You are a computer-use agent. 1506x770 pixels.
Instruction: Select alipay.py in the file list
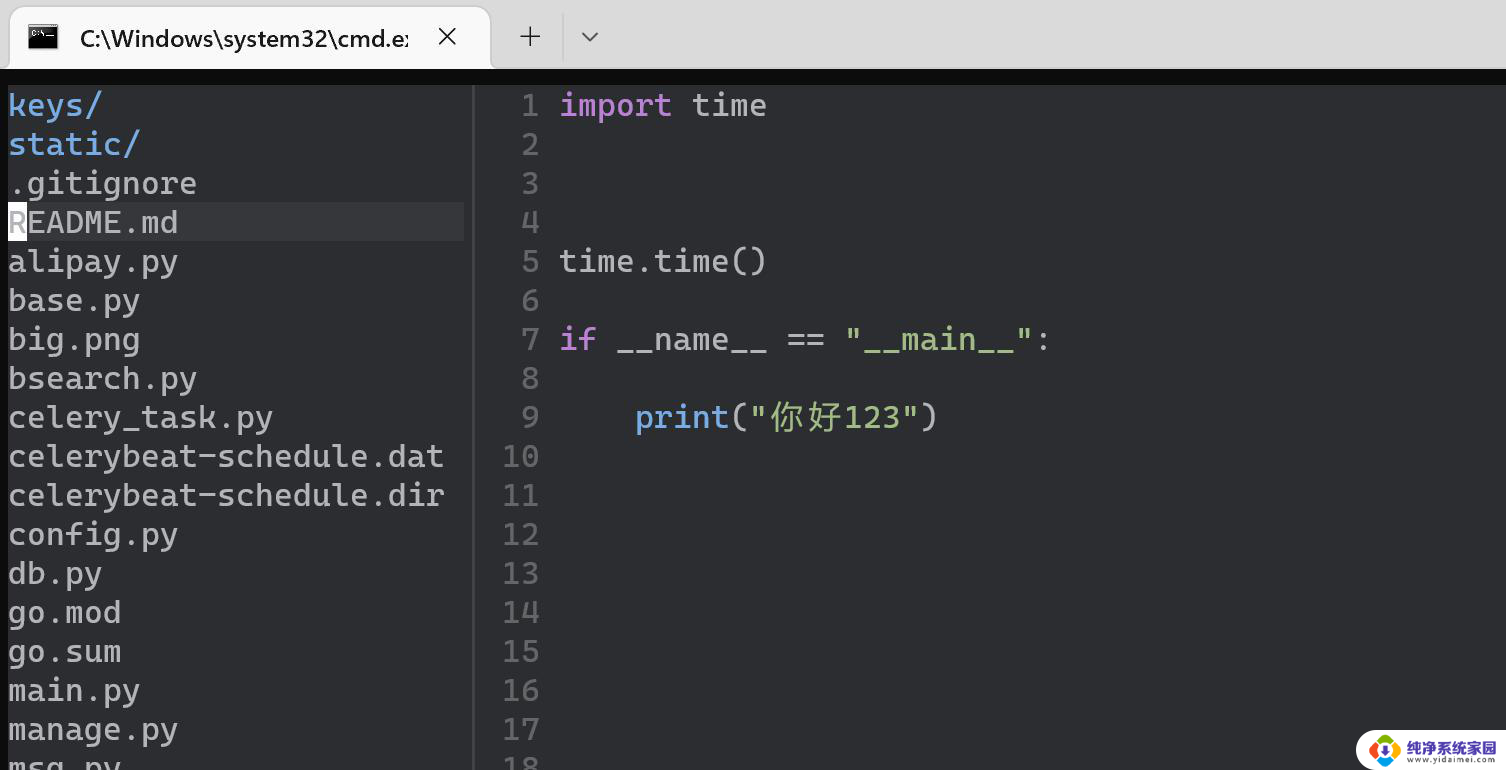93,262
